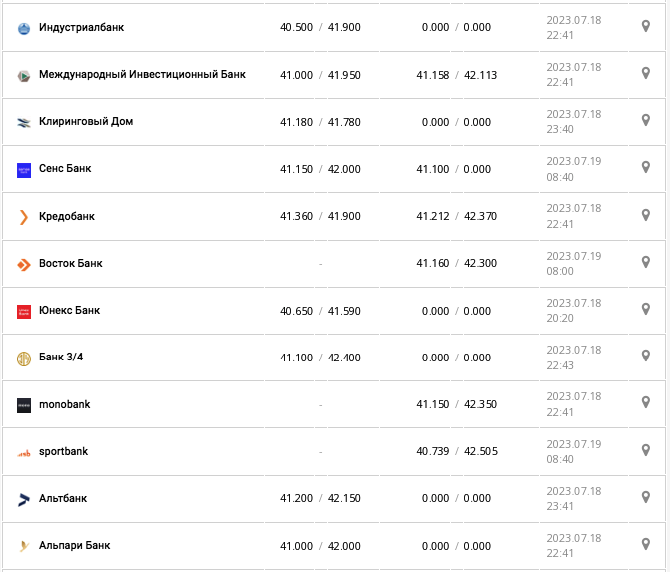Click the Альтбанк logo icon
Image resolution: width=670 pixels, height=572 pixels.
point(24,499)
